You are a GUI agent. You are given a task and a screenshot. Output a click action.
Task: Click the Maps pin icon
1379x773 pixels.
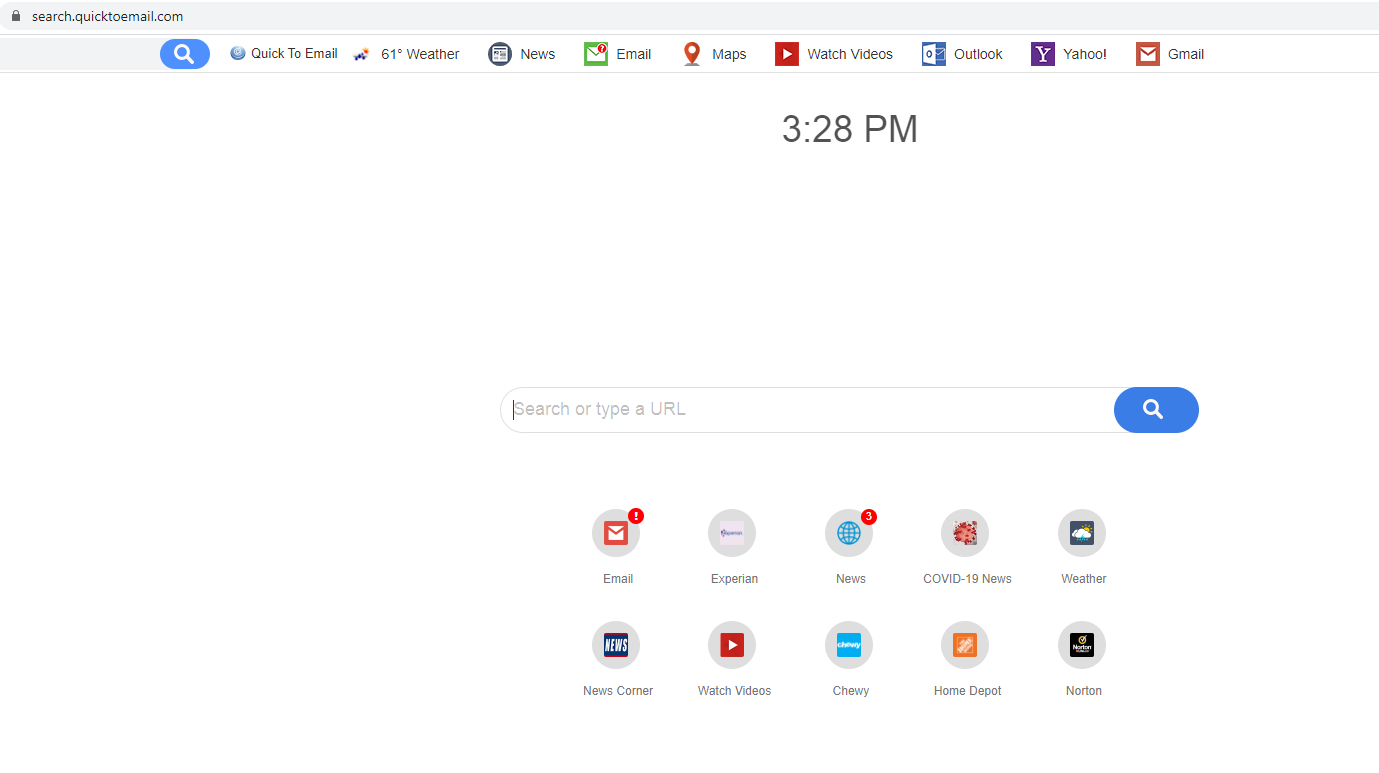click(692, 54)
